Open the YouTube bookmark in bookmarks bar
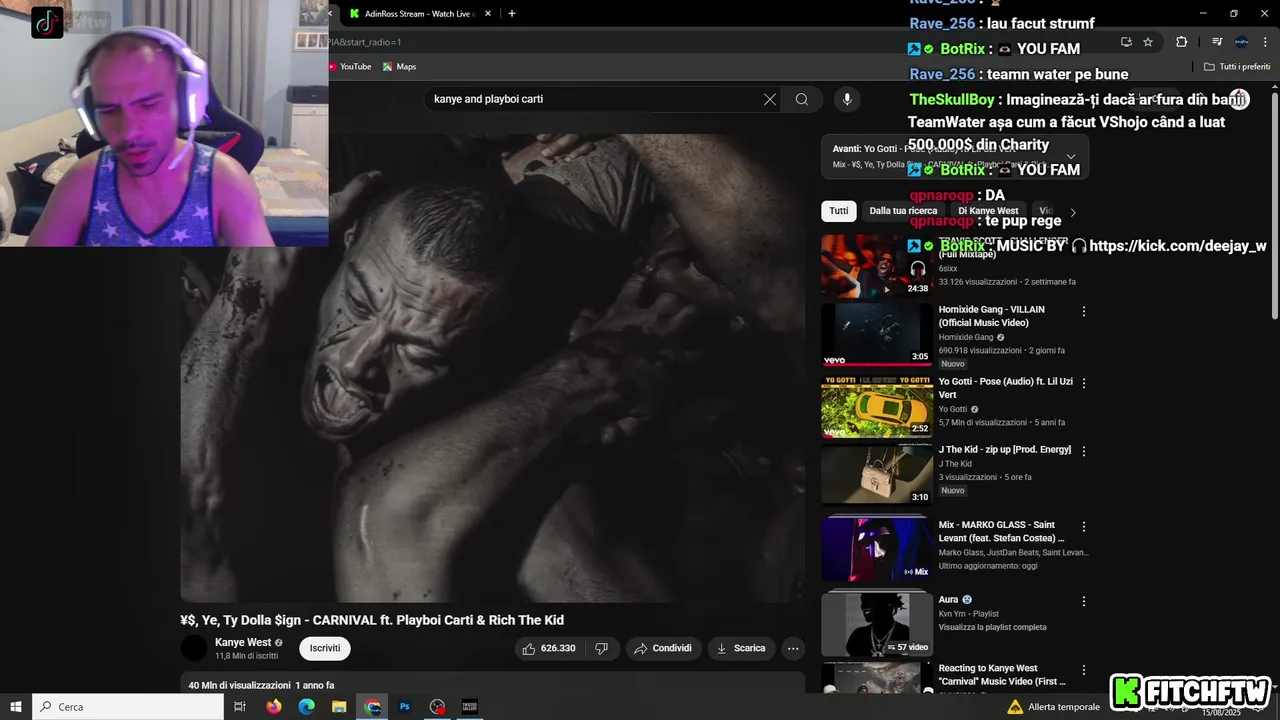Image resolution: width=1280 pixels, height=720 pixels. pos(349,66)
